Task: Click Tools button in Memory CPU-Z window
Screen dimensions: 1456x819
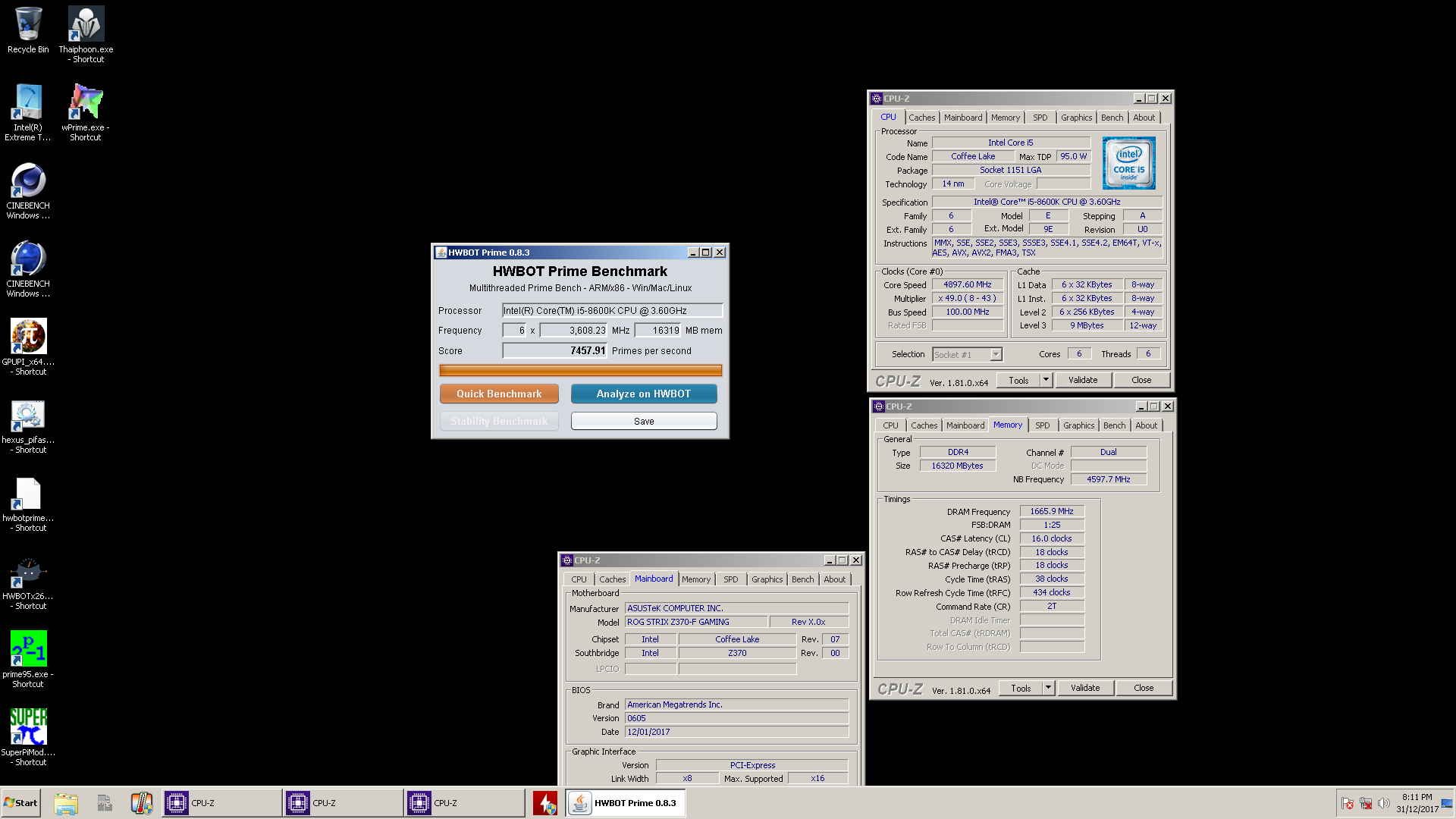Action: coord(1021,688)
